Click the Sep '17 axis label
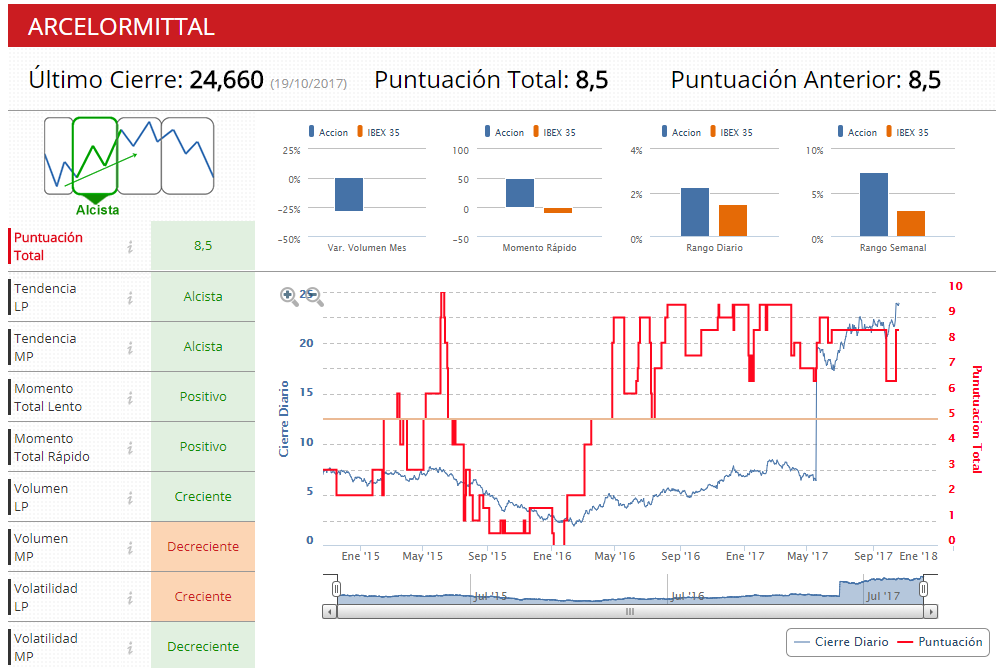 873,556
